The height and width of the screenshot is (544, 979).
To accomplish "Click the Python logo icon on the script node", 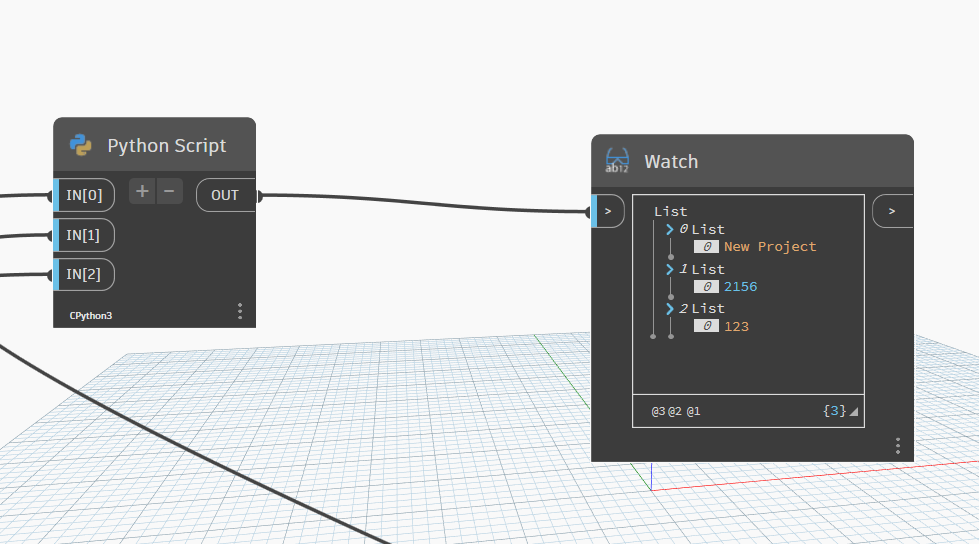I will [x=81, y=145].
